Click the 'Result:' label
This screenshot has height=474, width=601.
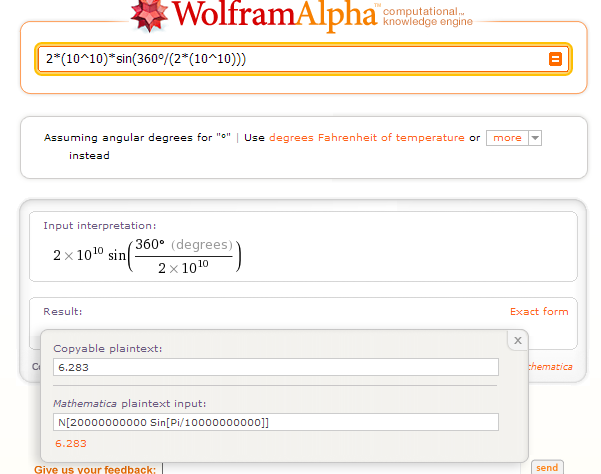click(62, 312)
